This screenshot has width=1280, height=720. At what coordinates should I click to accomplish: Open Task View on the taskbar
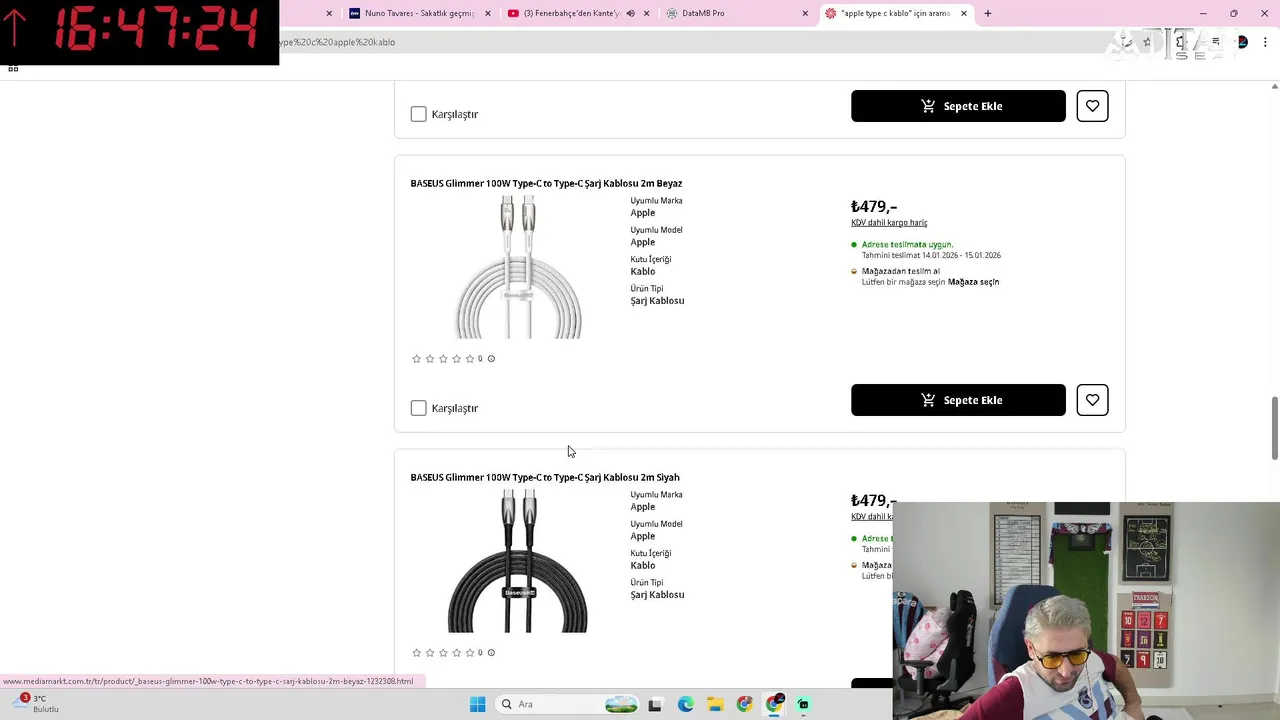point(655,704)
